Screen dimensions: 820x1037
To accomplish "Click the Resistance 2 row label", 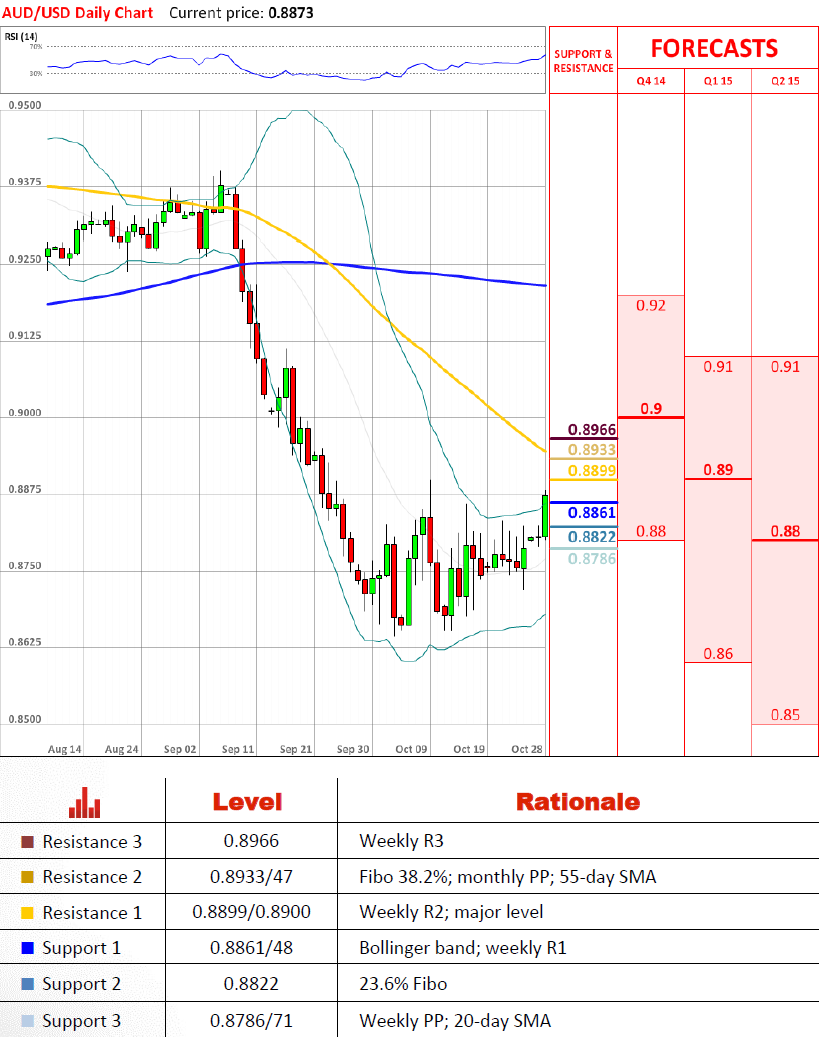I will tap(92, 877).
